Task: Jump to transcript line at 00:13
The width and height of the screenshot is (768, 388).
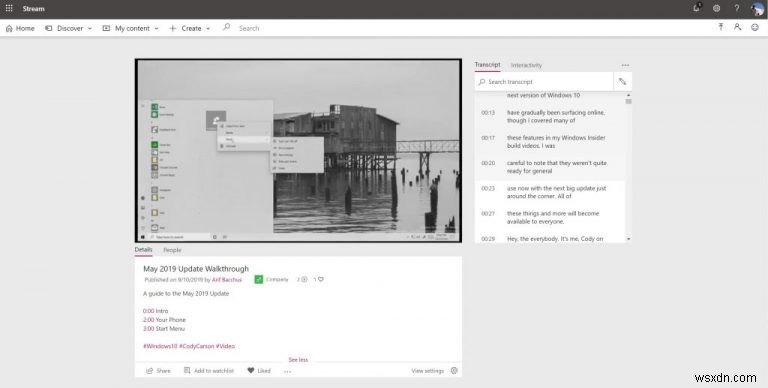Action: click(550, 117)
